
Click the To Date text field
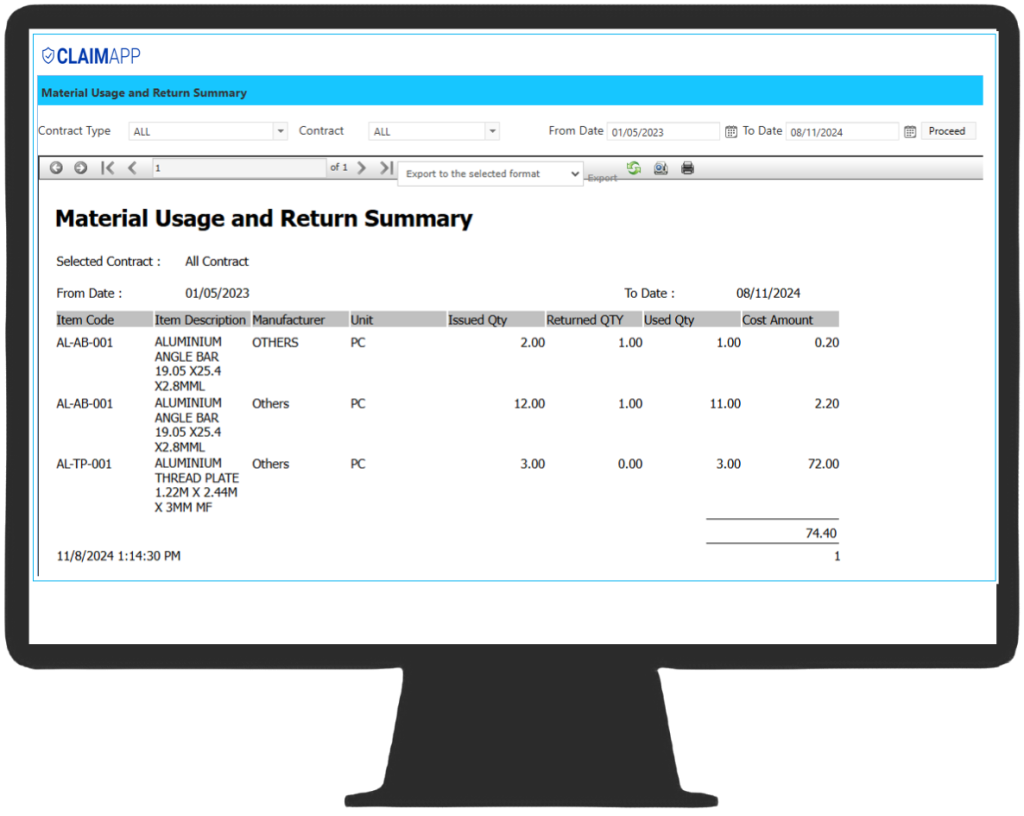(x=842, y=131)
